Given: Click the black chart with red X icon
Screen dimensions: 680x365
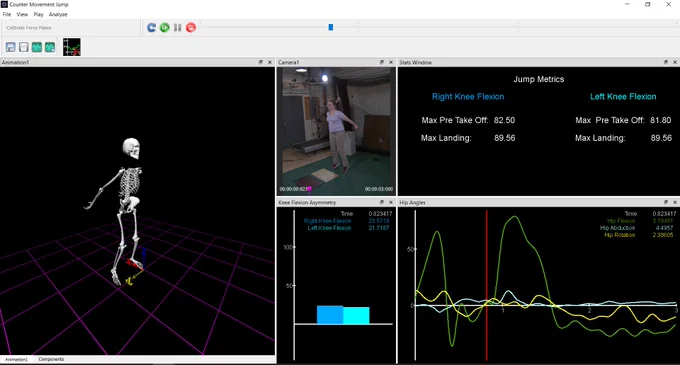Looking at the screenshot, I should (72, 47).
